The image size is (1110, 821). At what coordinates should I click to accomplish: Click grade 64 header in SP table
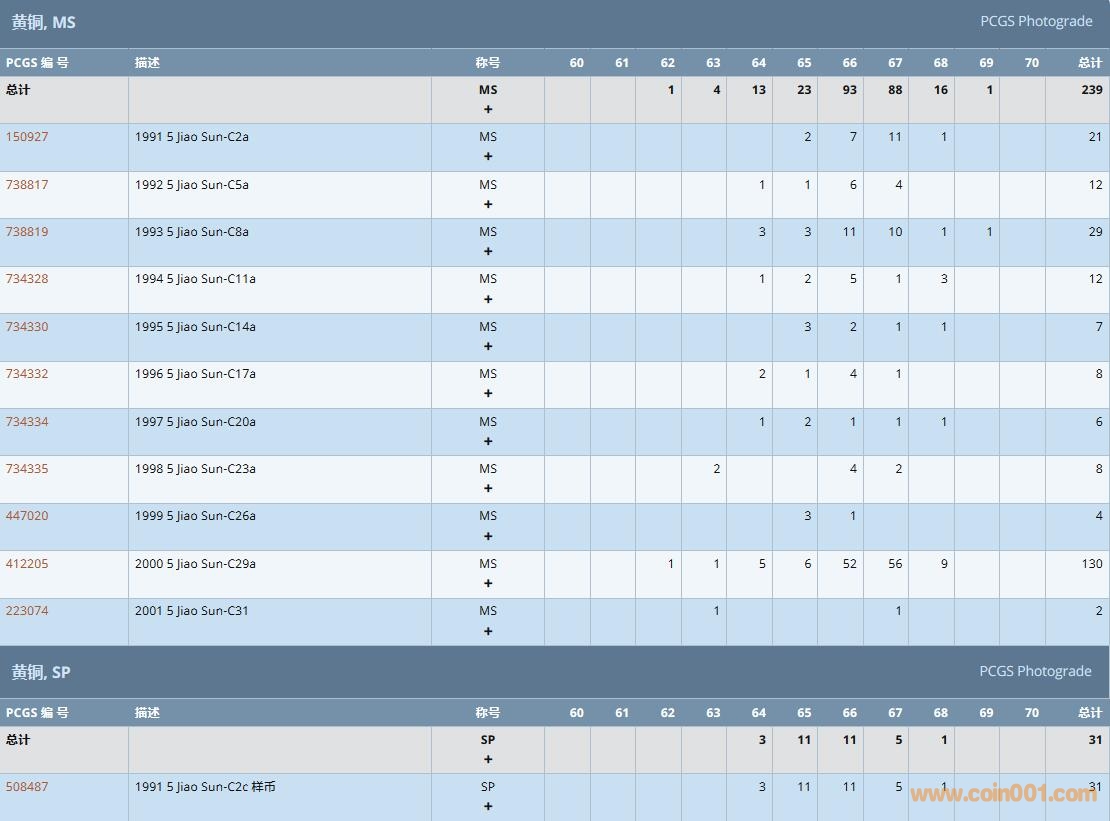758,713
